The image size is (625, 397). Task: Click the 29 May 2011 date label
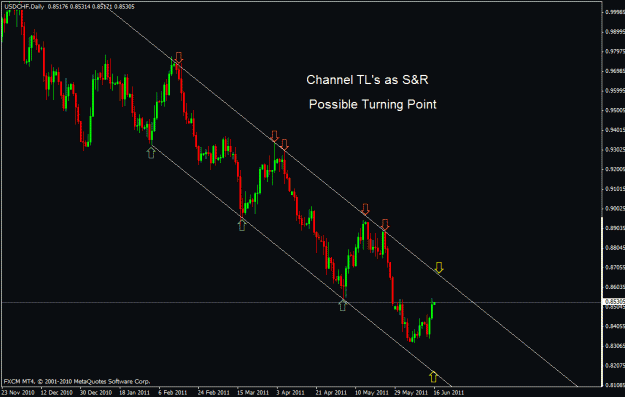coord(411,393)
